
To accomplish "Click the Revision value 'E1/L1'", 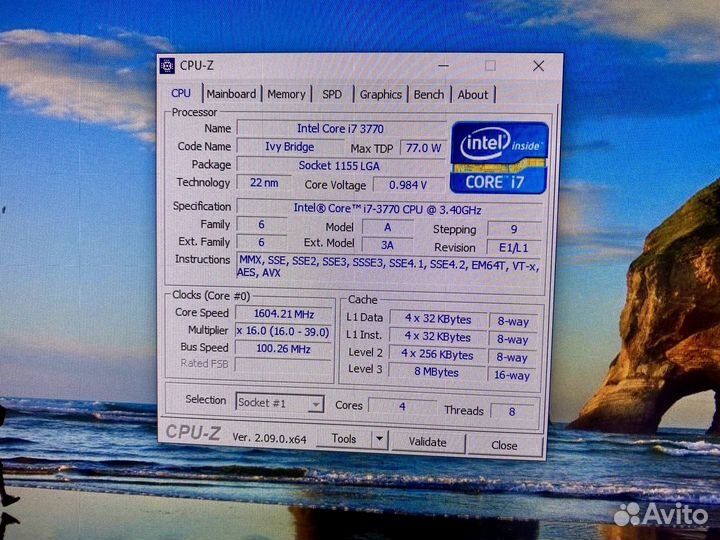I will coord(513,248).
